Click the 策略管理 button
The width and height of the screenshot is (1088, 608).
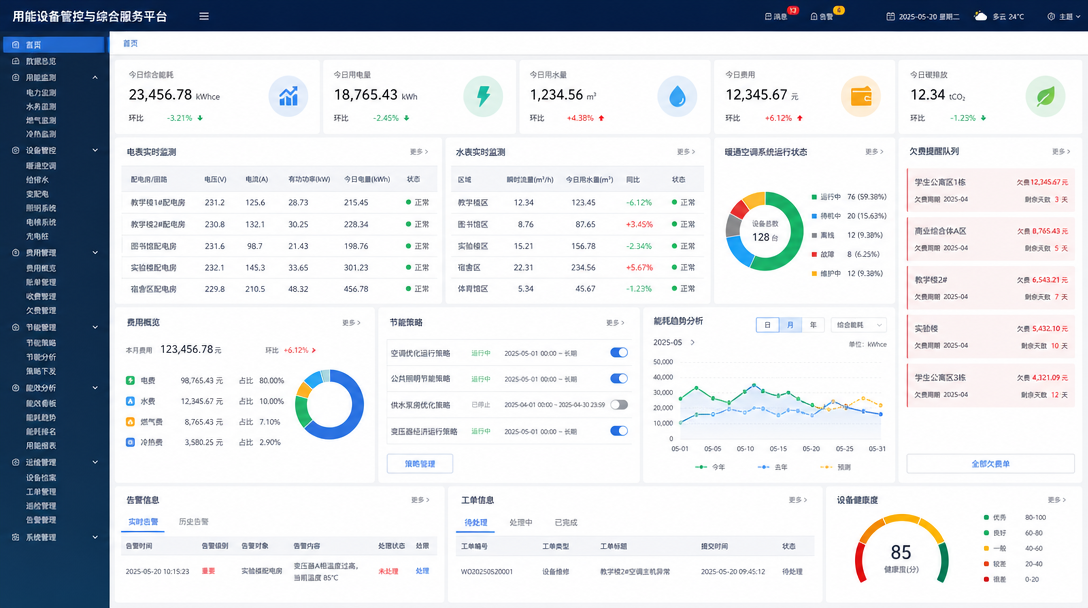click(420, 464)
